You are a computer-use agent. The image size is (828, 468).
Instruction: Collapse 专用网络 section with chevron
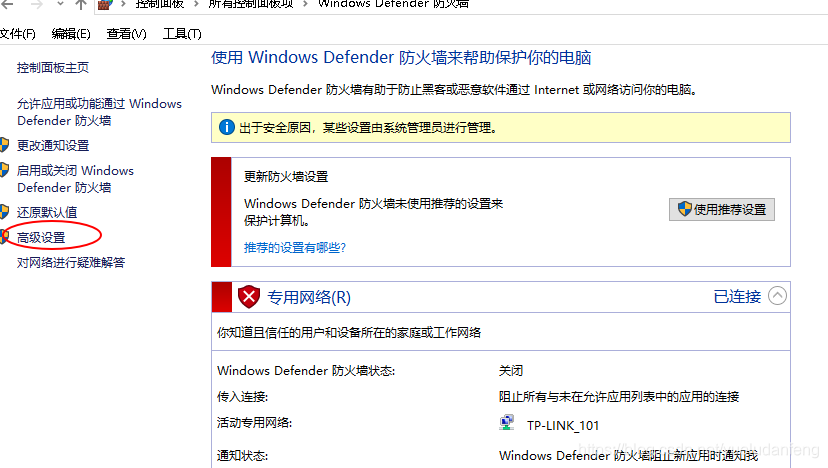coord(777,296)
